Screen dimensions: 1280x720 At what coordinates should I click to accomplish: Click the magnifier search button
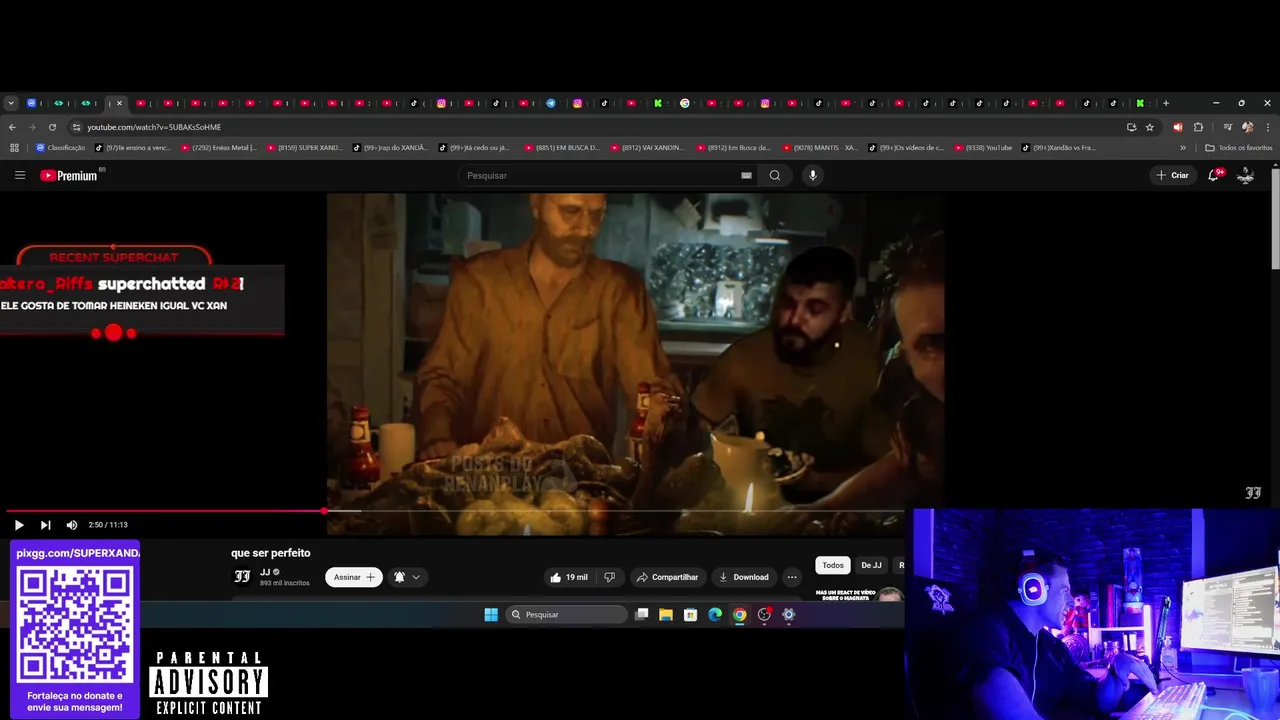click(775, 175)
